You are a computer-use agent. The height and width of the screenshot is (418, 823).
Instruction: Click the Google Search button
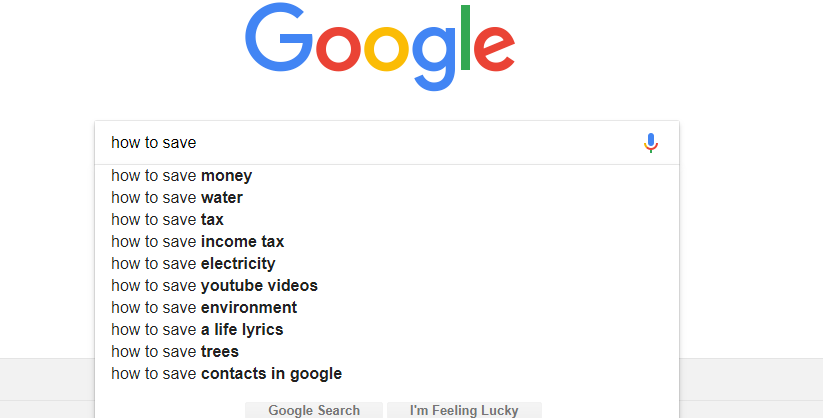(314, 410)
